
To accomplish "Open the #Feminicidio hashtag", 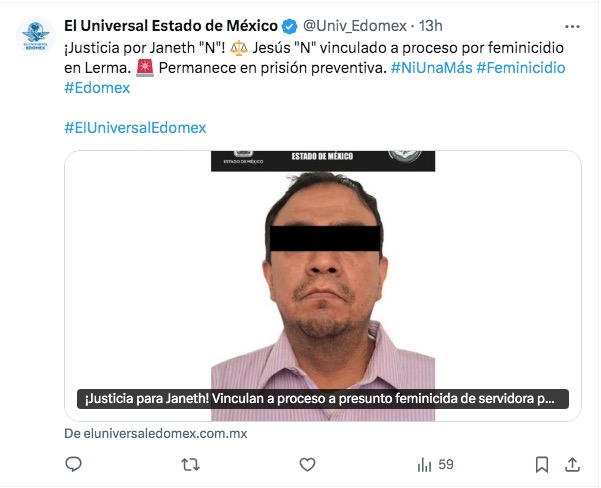I will click(521, 68).
